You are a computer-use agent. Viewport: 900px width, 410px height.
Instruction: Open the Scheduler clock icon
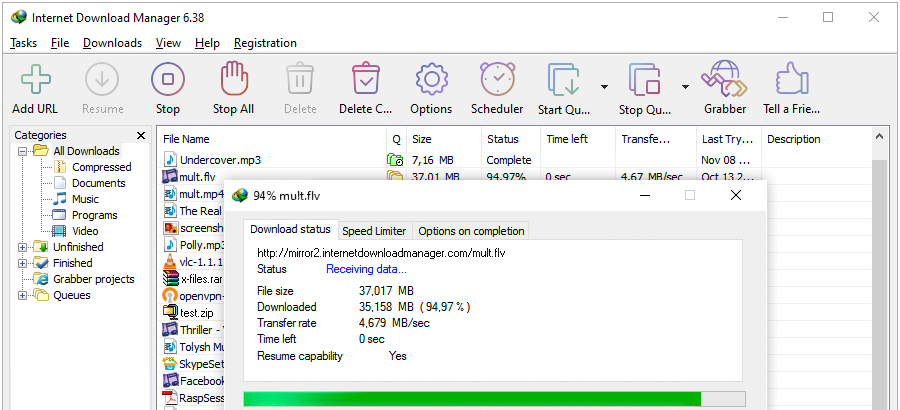497,79
